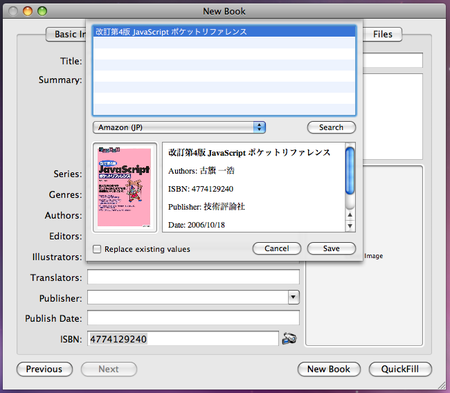This screenshot has height=393, width=450.
Task: Click the QuickFill button
Action: pyautogui.click(x=400, y=369)
